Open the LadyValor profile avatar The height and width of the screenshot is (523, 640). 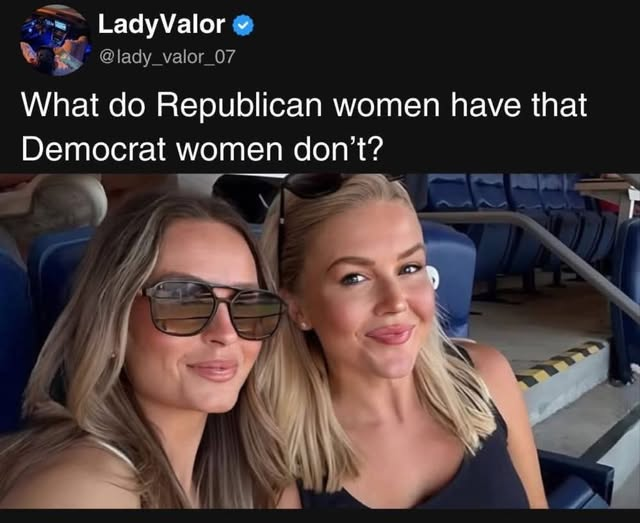tap(55, 40)
